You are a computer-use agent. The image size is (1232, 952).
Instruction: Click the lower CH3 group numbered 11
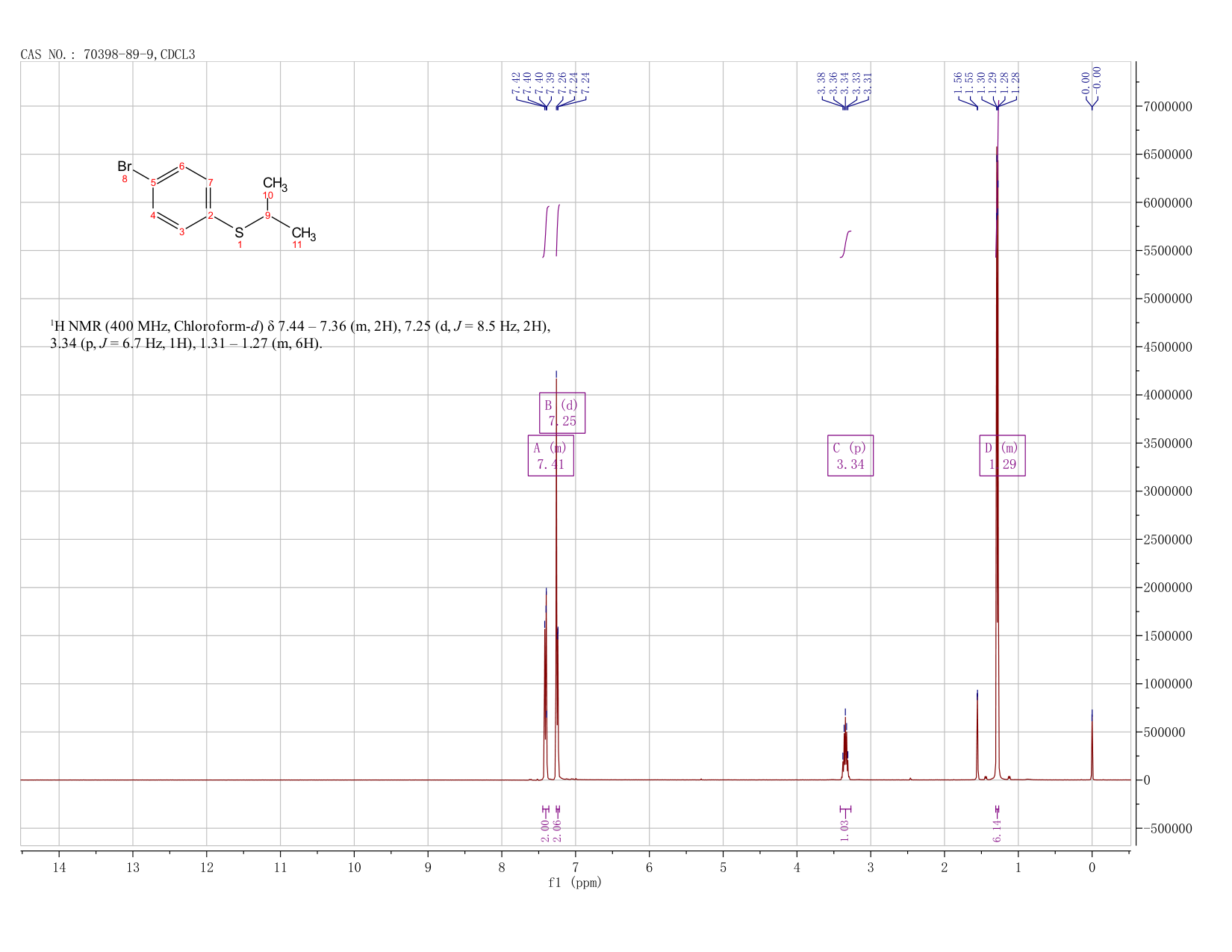pyautogui.click(x=304, y=234)
